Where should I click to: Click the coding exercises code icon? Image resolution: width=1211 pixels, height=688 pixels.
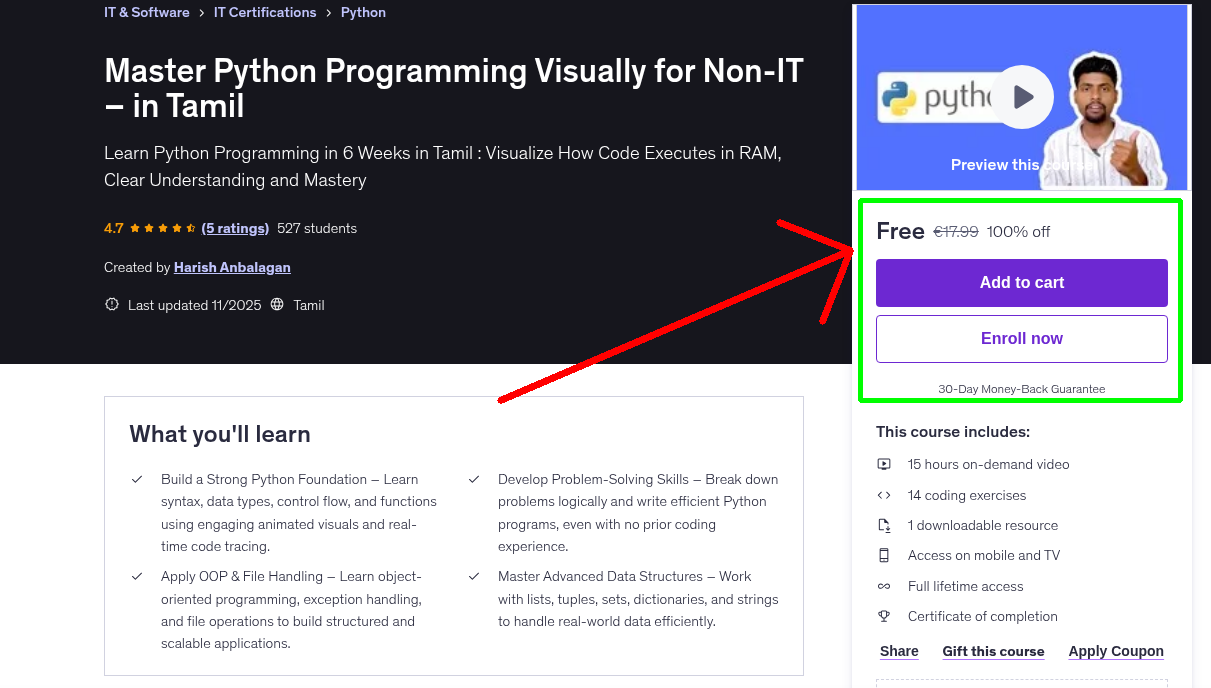pyautogui.click(x=884, y=494)
